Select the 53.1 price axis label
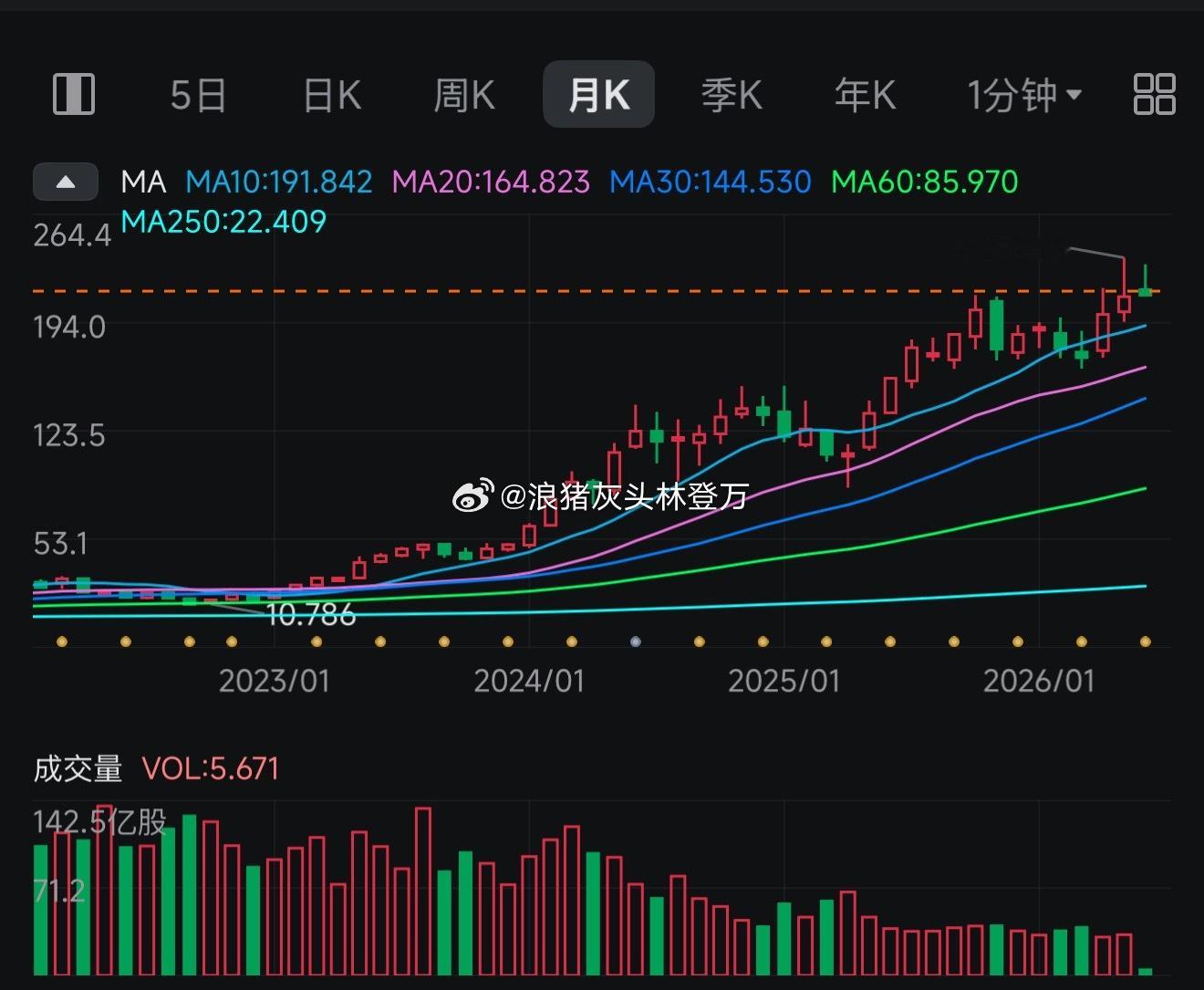Screen dimensions: 1204x990 60,544
